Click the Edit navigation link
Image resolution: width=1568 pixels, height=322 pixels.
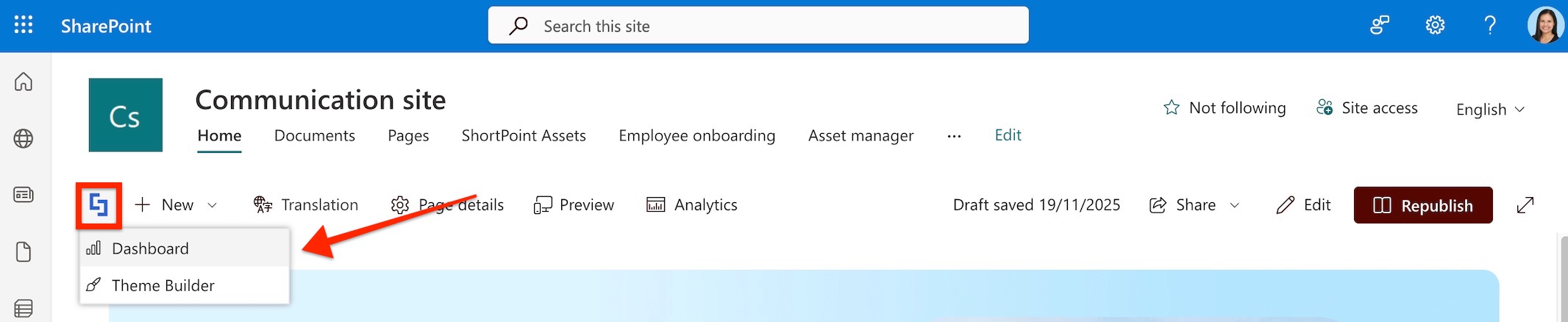(1008, 135)
